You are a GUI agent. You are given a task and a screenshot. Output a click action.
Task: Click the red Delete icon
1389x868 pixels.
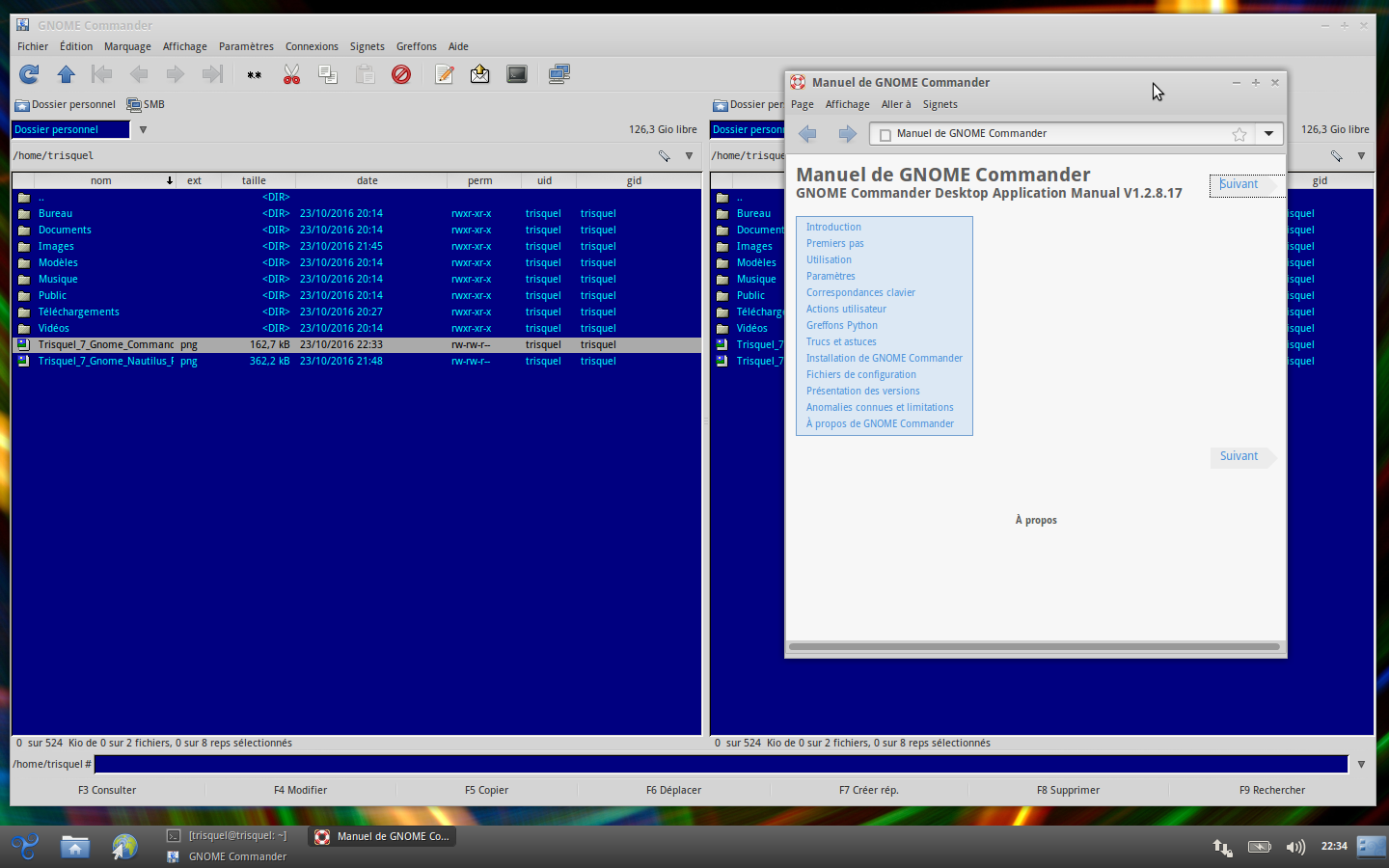pos(401,74)
